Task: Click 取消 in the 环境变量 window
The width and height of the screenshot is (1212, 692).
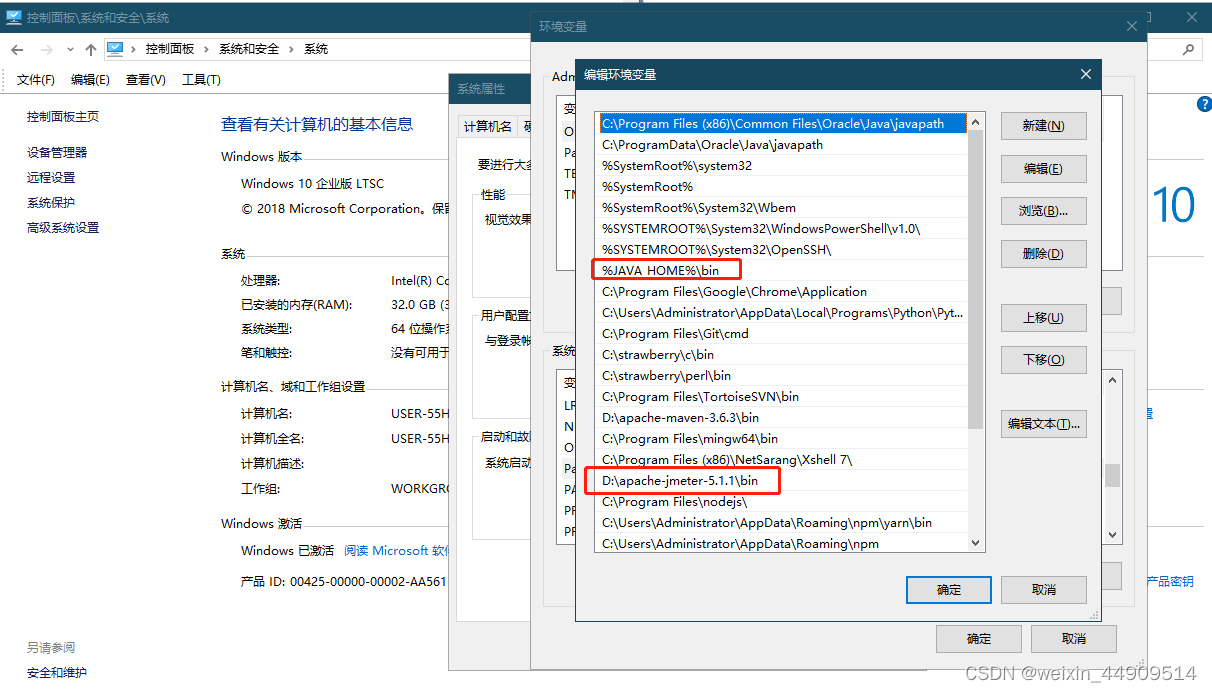Action: [x=1074, y=639]
